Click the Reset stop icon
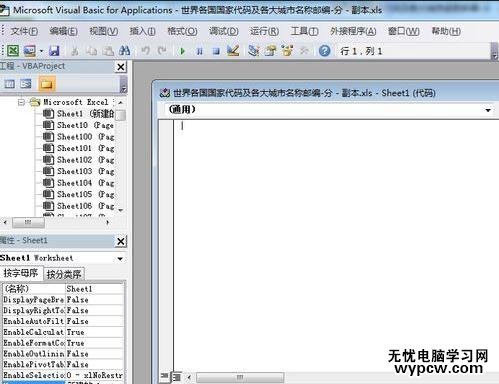 pos(216,51)
